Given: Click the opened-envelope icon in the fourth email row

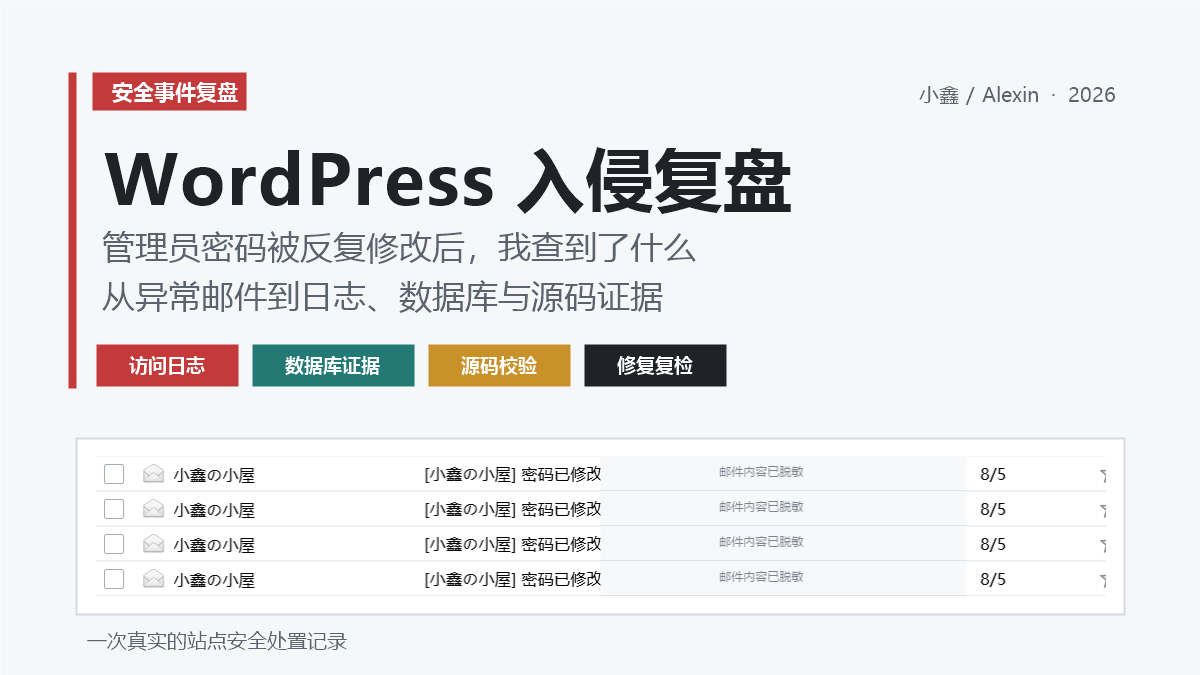Looking at the screenshot, I should (x=153, y=579).
